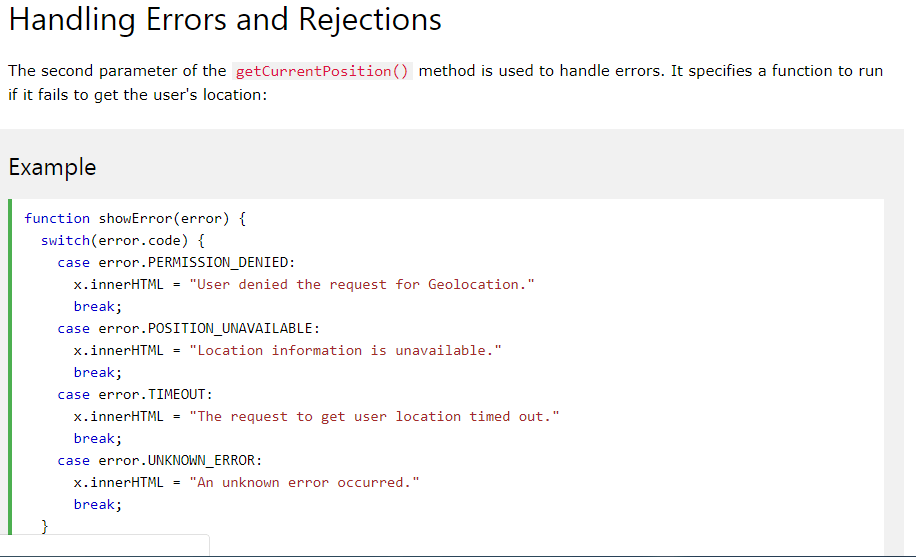The width and height of the screenshot is (916, 557).
Task: Click "if it fails to get the user's location" text
Action: tap(137, 95)
